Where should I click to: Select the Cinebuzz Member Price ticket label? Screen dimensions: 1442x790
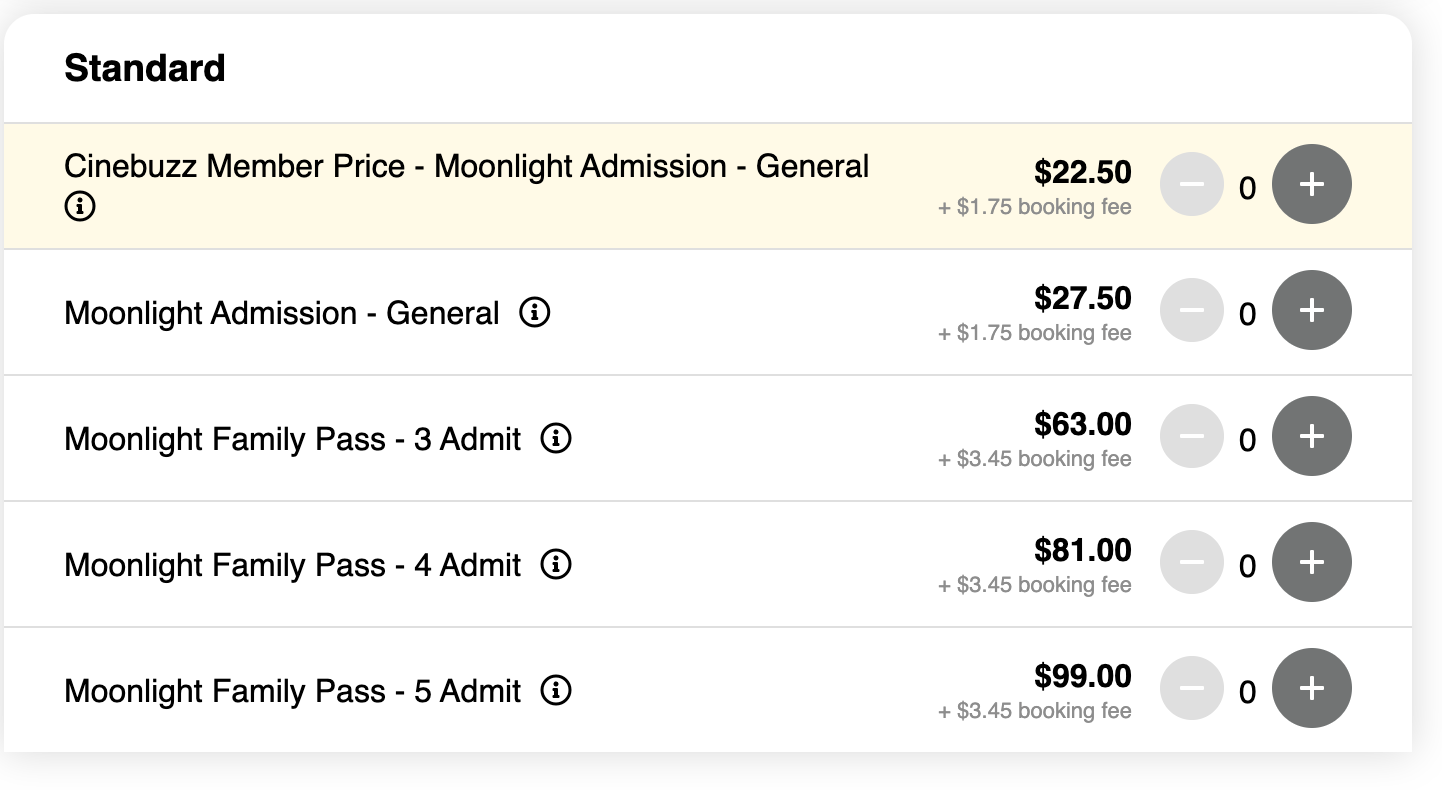pos(466,166)
